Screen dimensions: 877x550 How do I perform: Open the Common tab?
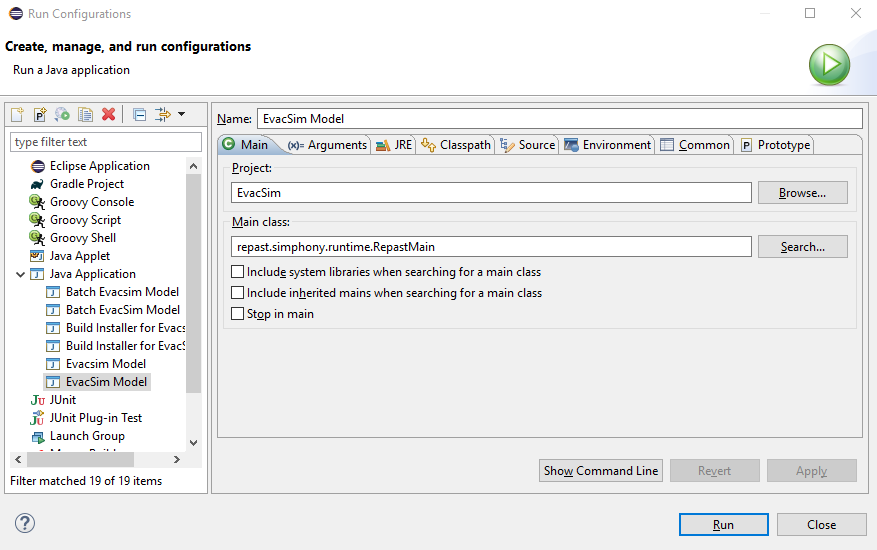coord(695,145)
